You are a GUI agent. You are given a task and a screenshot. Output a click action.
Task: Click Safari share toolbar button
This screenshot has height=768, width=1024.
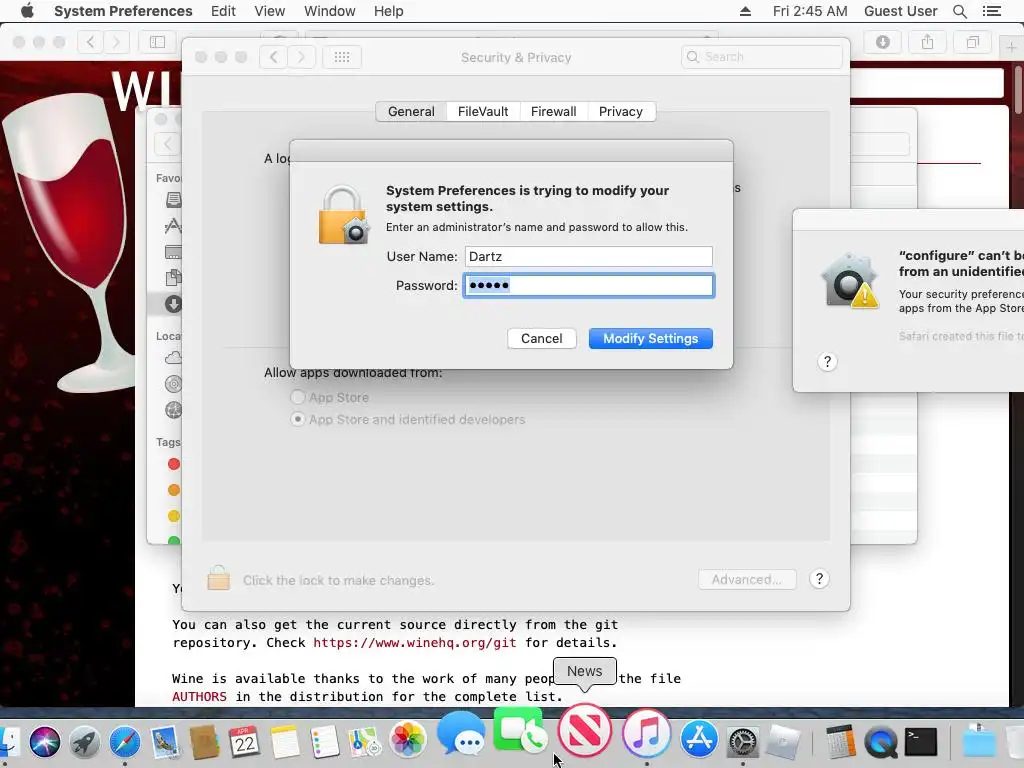(927, 42)
